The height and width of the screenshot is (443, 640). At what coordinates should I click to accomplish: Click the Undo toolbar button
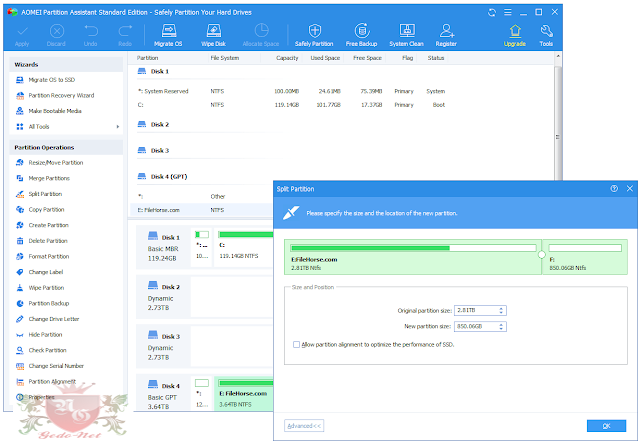click(91, 35)
